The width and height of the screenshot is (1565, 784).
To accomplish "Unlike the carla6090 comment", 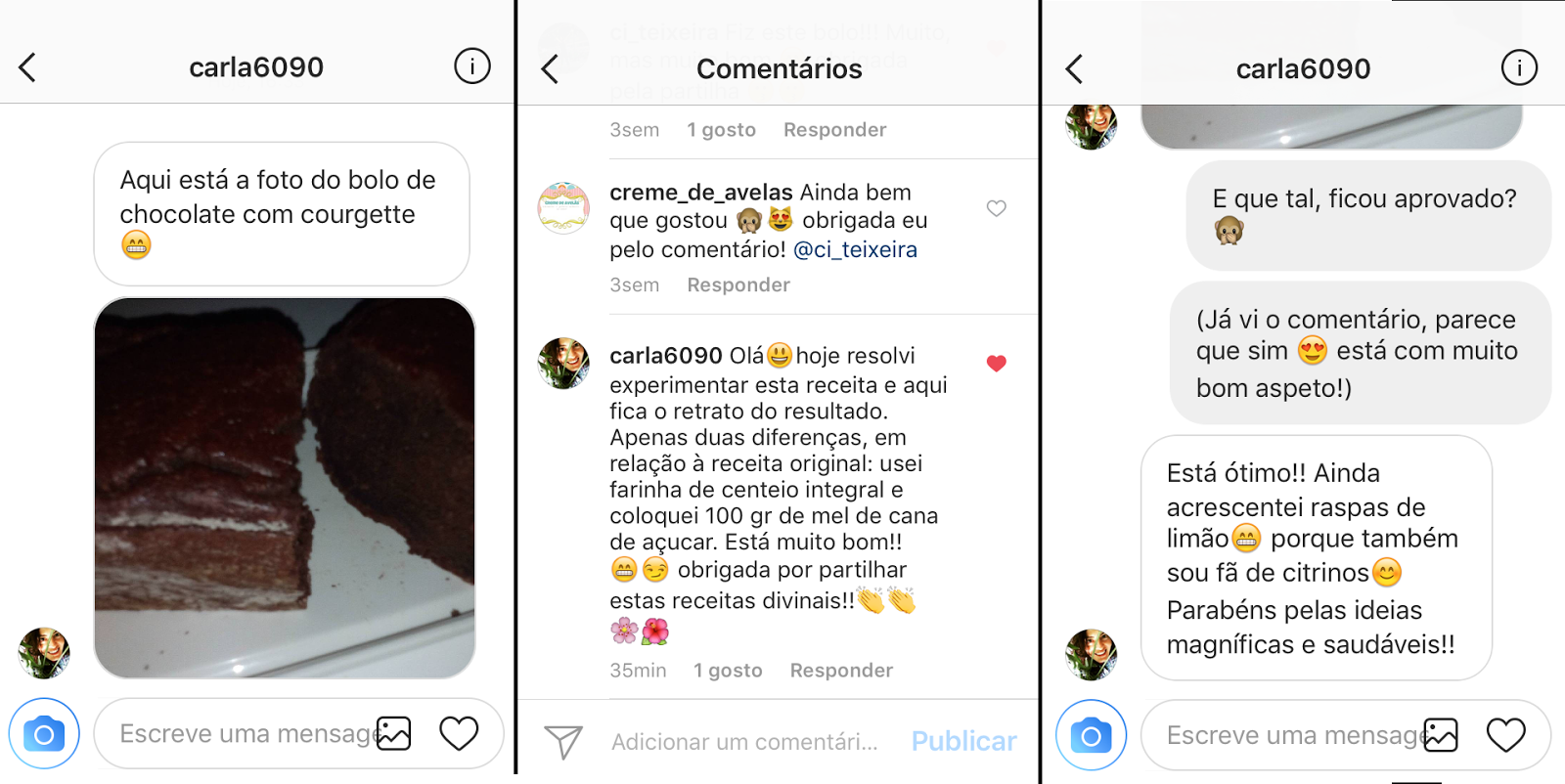I will coord(996,364).
